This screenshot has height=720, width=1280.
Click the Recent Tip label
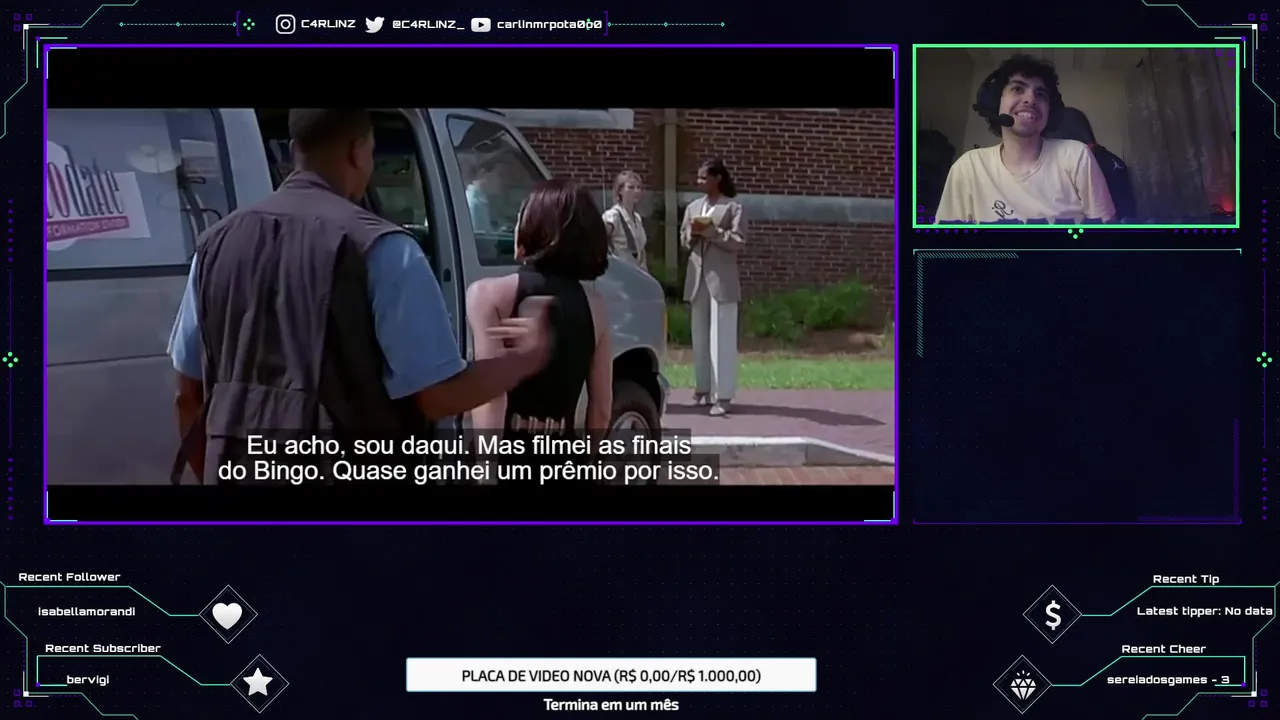[x=1185, y=579]
